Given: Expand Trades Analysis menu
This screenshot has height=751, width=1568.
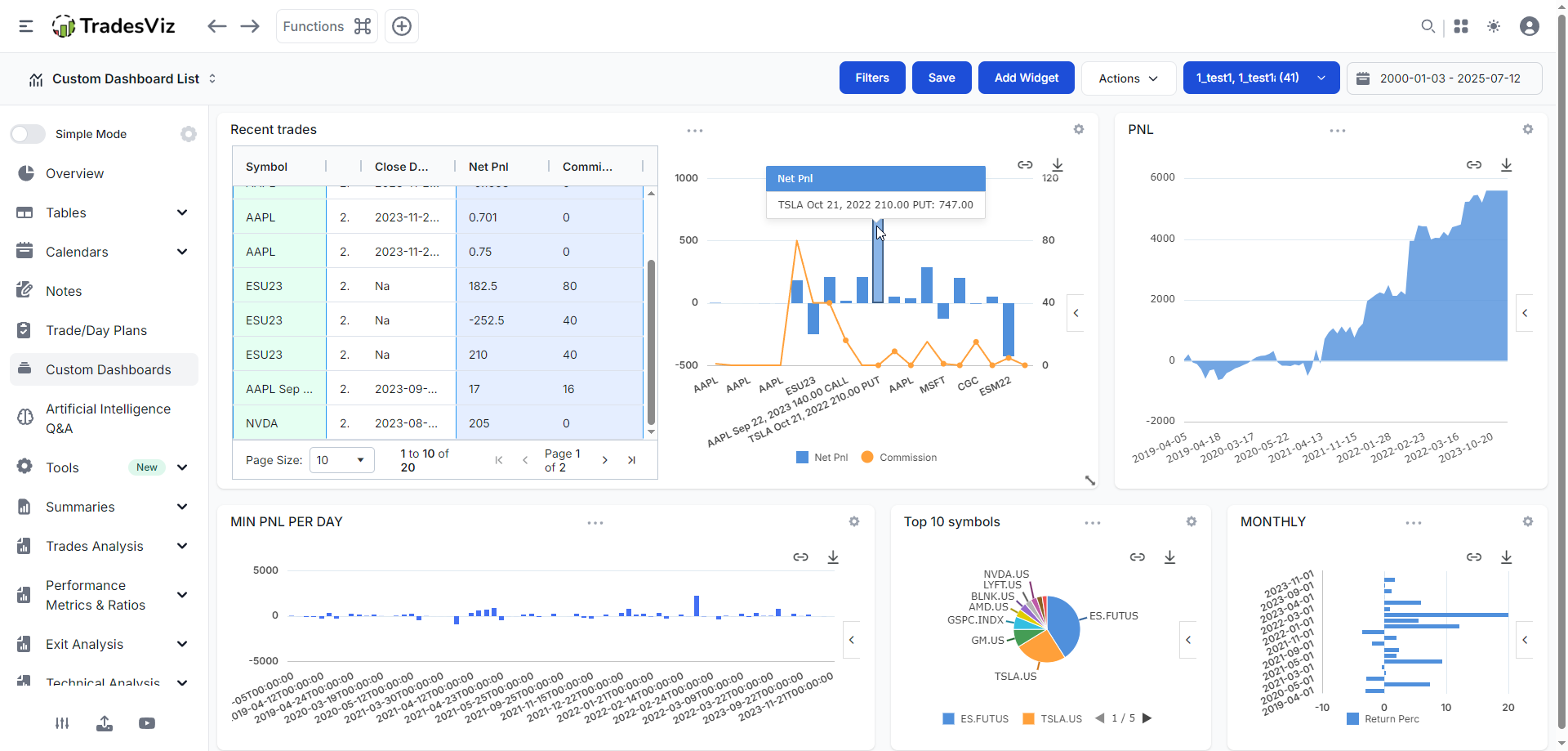Looking at the screenshot, I should pyautogui.click(x=104, y=546).
